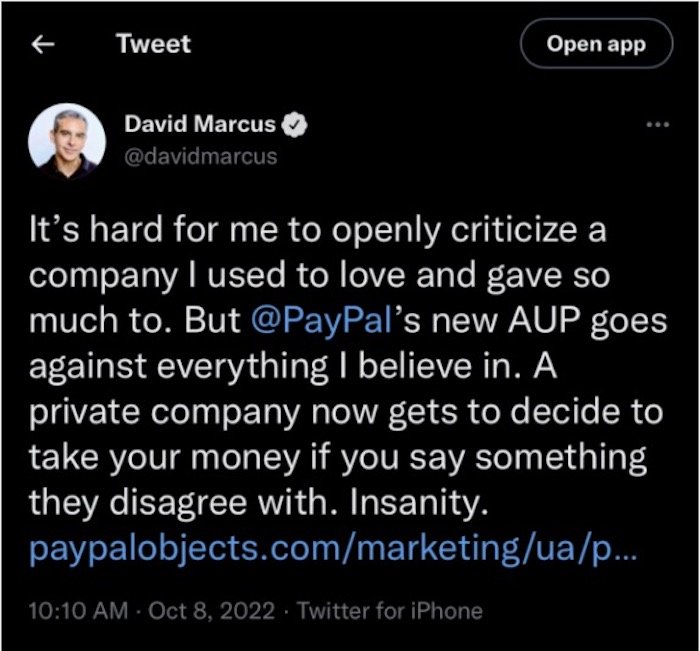The height and width of the screenshot is (651, 700).
Task: Click the 10:10 AM timestamp
Action: pyautogui.click(x=67, y=609)
